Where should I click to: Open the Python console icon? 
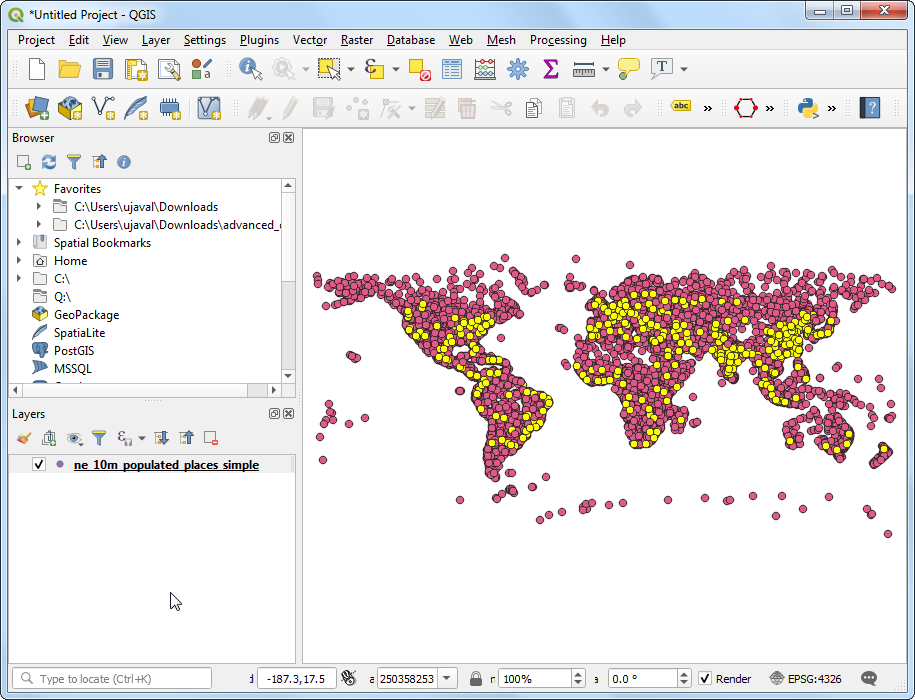pyautogui.click(x=807, y=108)
